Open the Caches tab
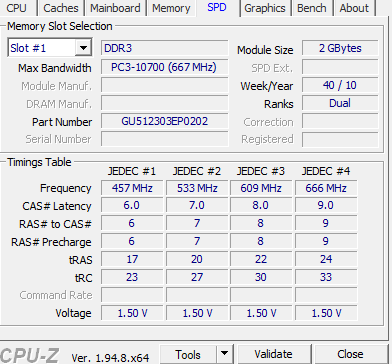Screen dimensions: 392x364 (61, 8)
